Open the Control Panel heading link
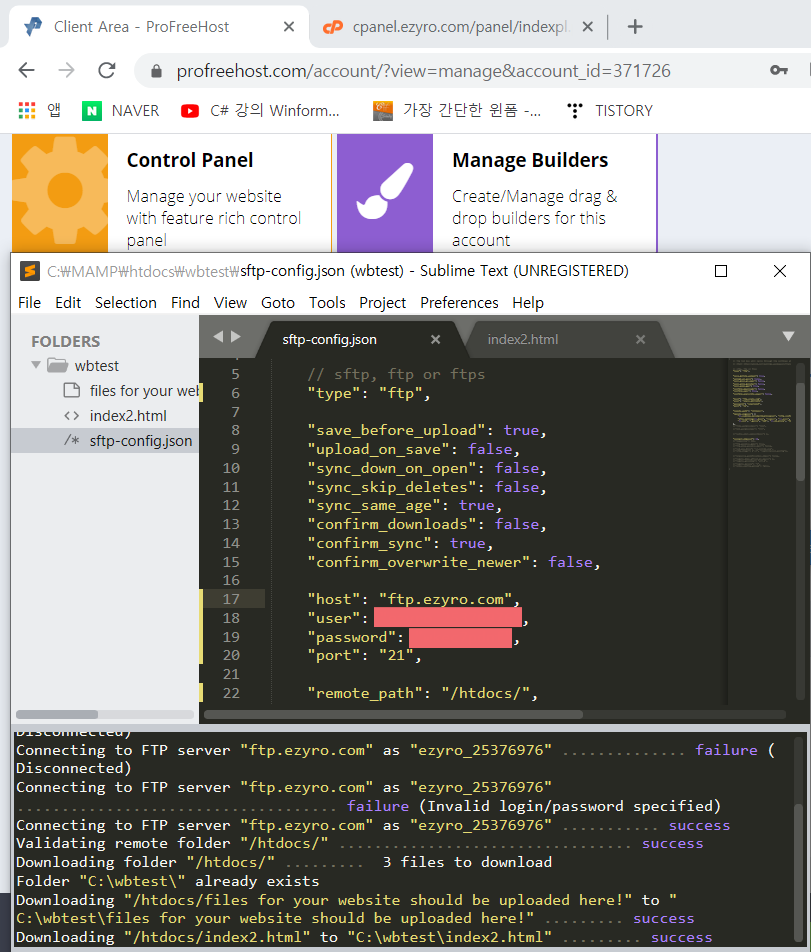This screenshot has width=811, height=952. (190, 160)
